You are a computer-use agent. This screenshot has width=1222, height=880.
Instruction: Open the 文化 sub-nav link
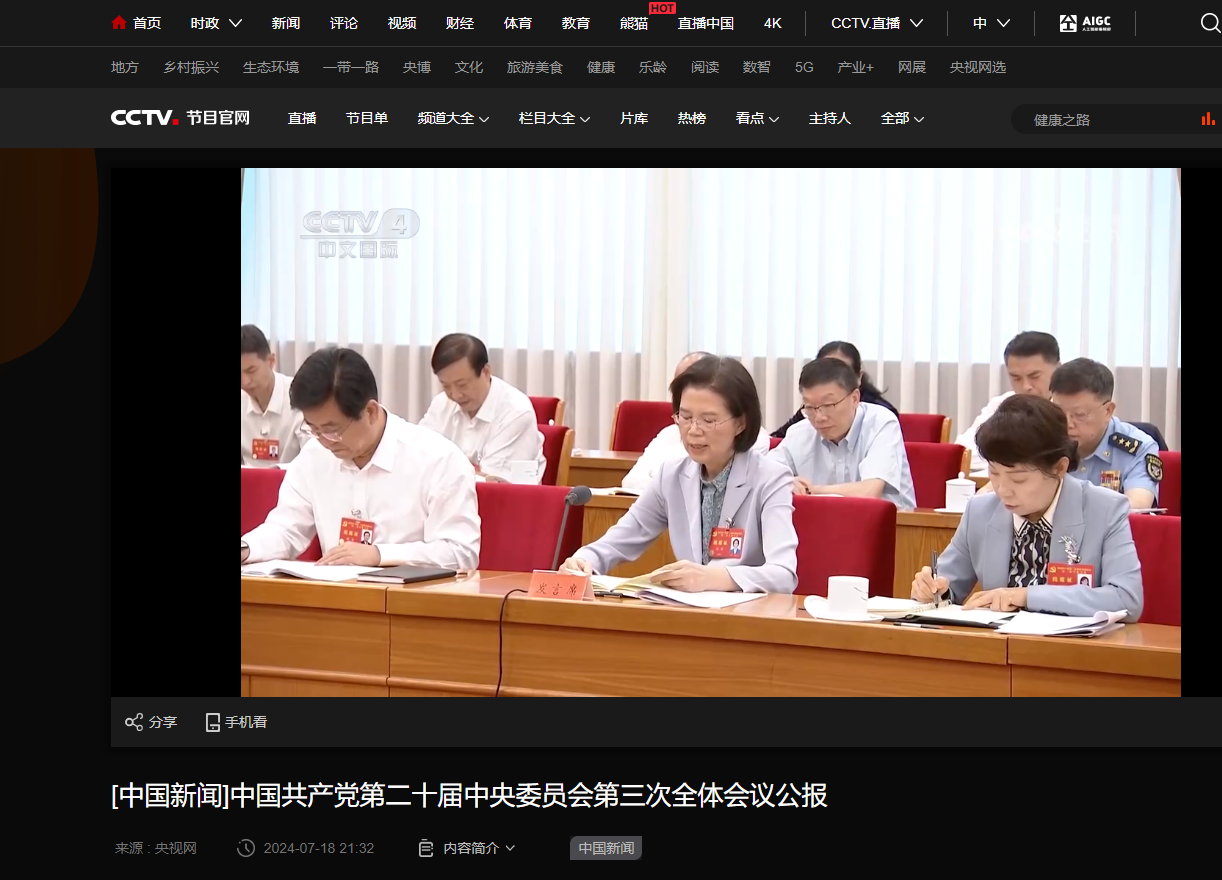pyautogui.click(x=469, y=67)
